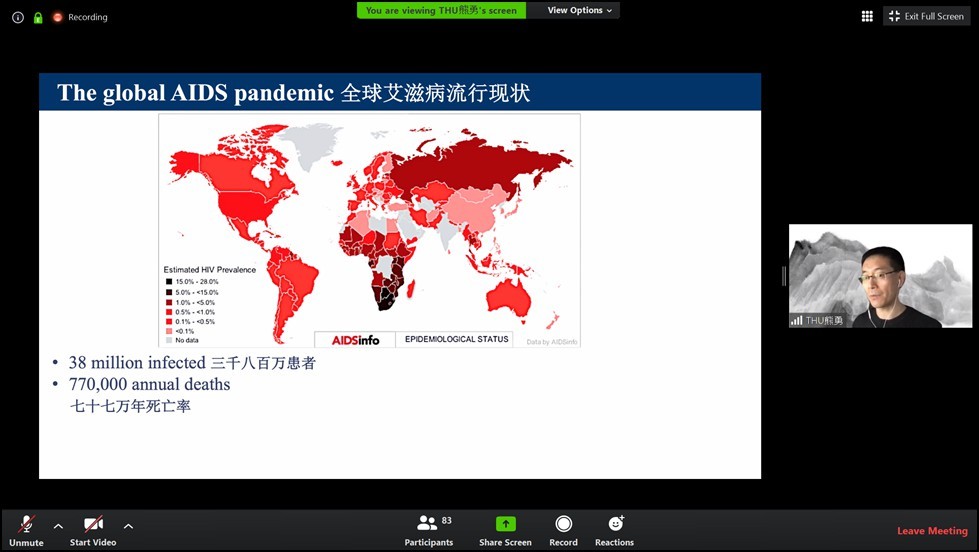
Task: Switch layout using the grid view icon
Action: pos(867,16)
